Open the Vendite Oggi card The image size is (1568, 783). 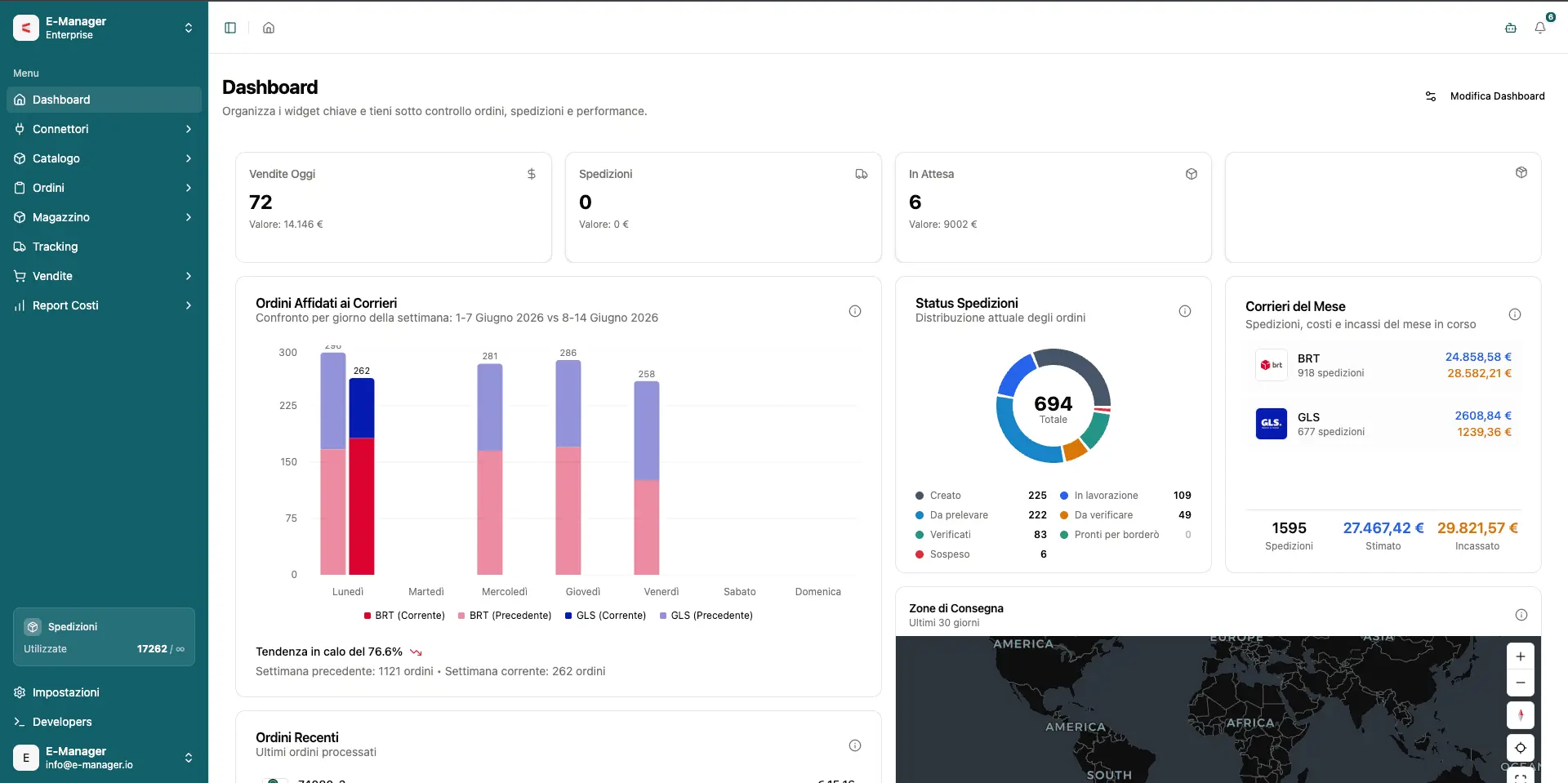pyautogui.click(x=394, y=207)
